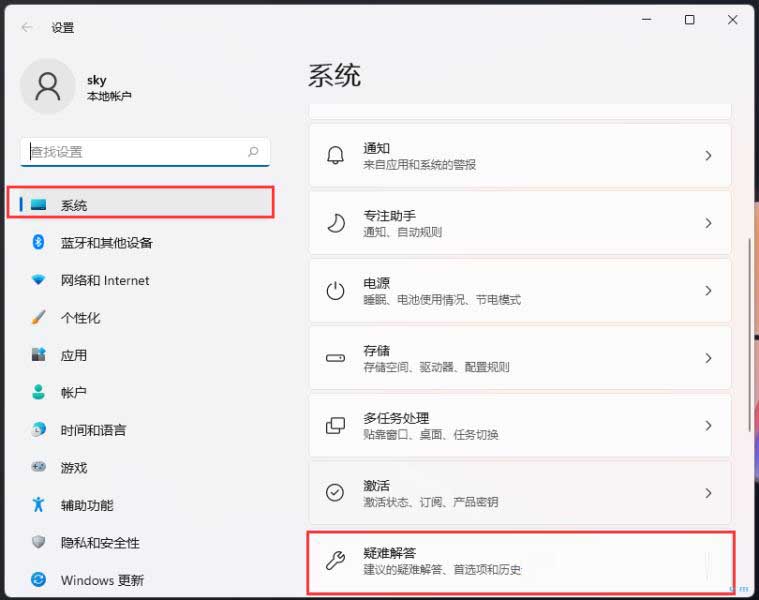Click the 通知 bell icon
This screenshot has height=600, width=759.
[335, 156]
